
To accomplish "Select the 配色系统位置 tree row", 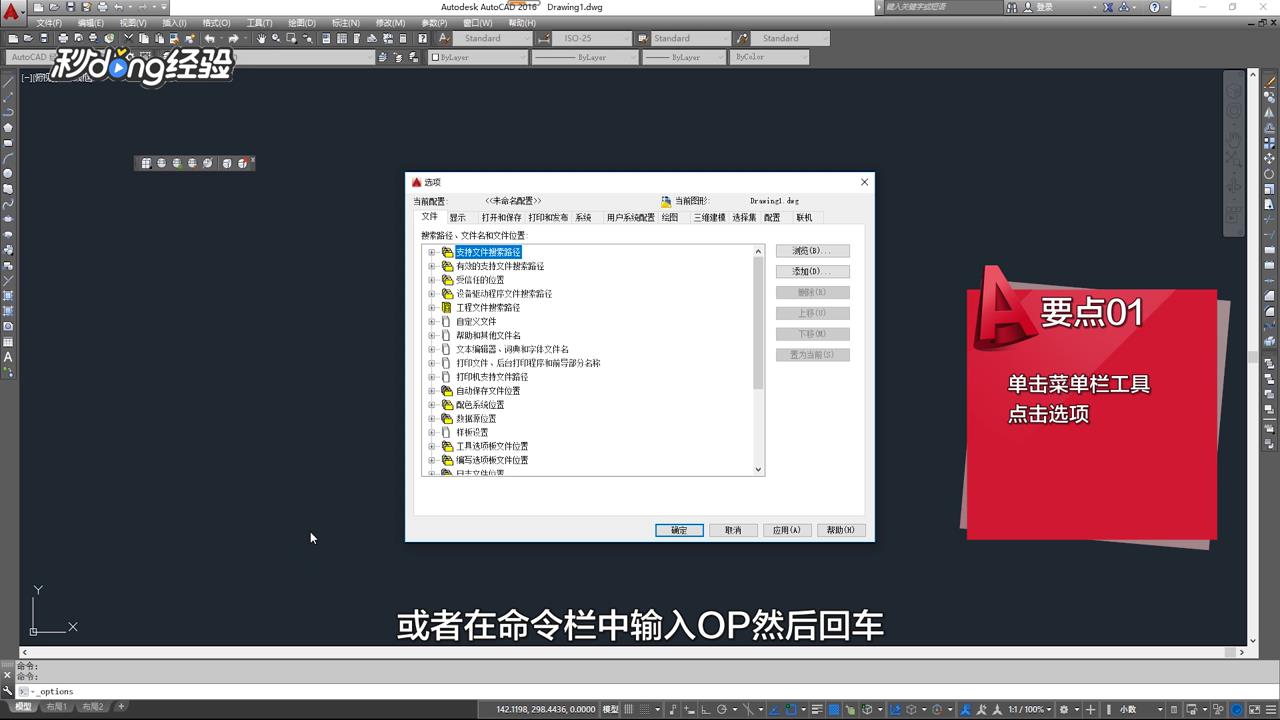I will point(480,405).
